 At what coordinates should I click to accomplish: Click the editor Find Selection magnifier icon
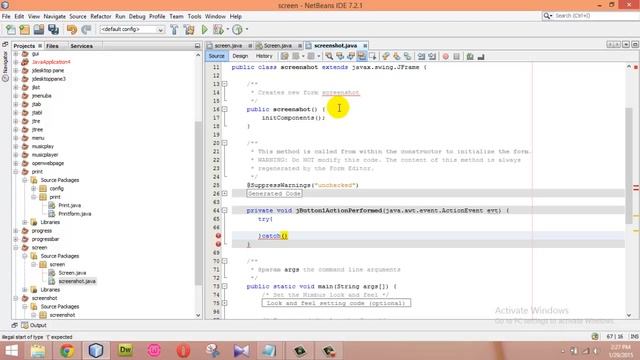(329, 56)
